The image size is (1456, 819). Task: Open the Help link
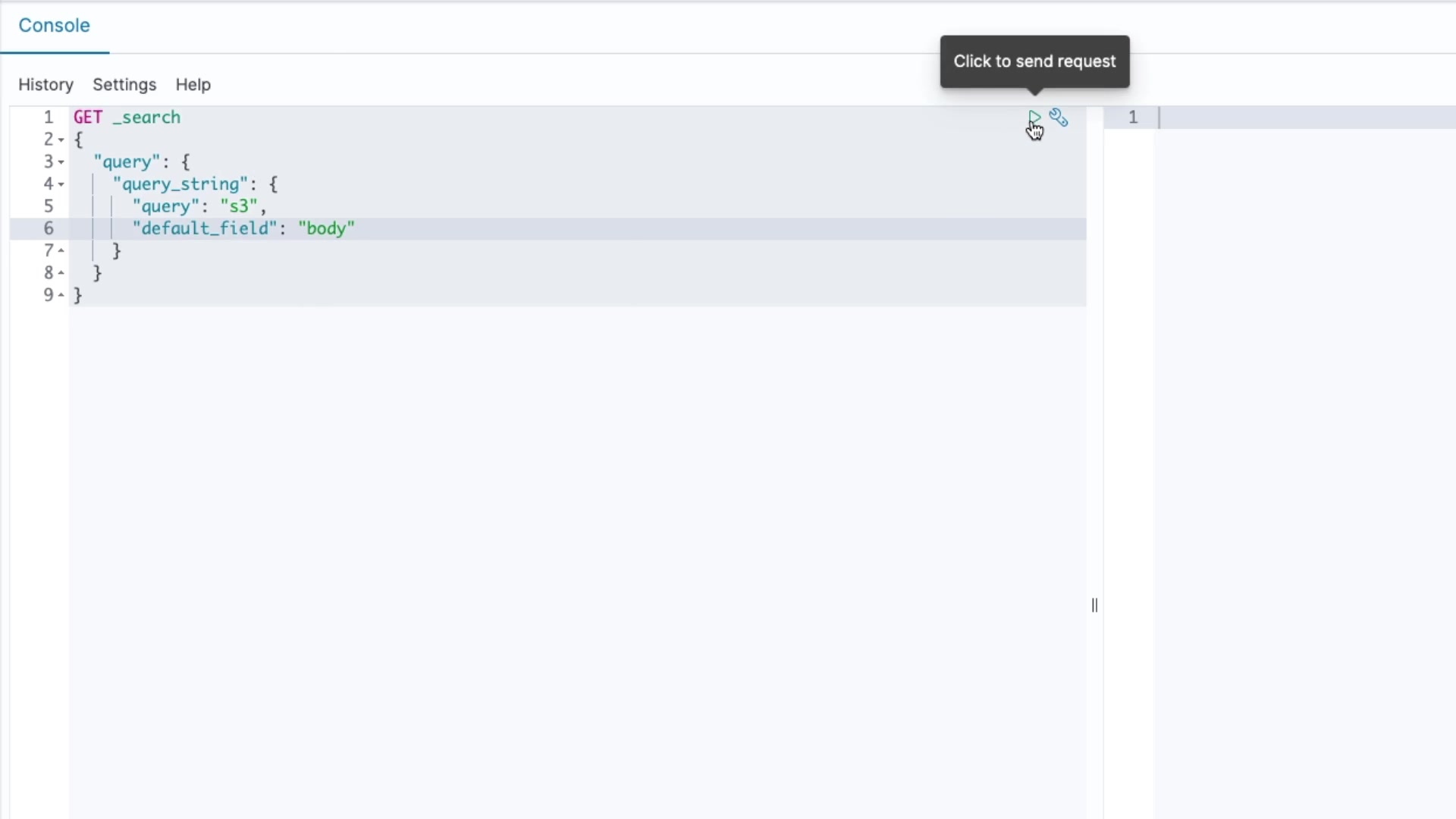click(x=193, y=85)
